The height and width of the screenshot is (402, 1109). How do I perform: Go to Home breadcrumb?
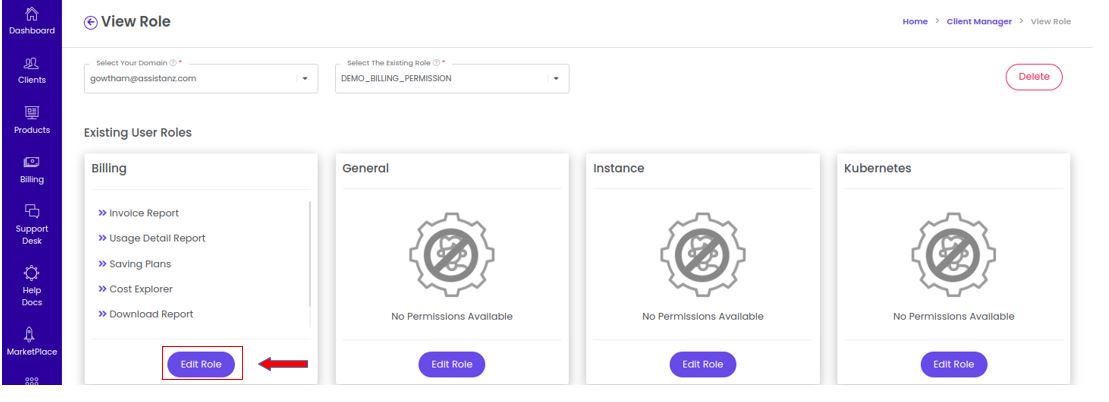tap(915, 22)
